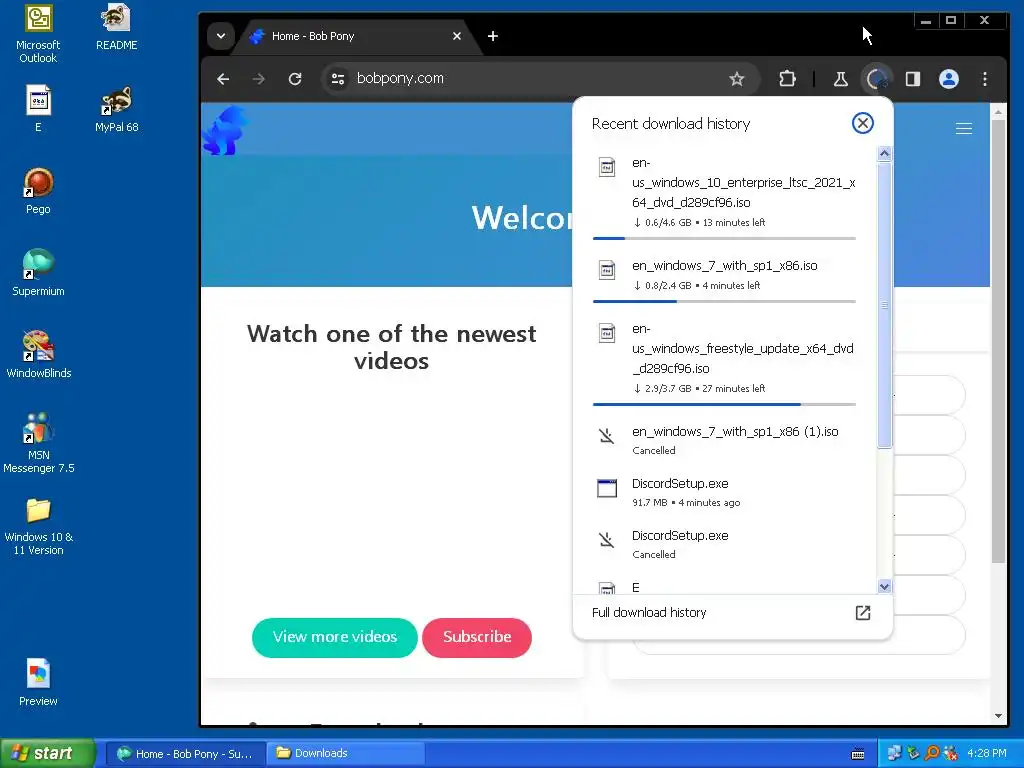
Task: Click the on-screen keyboard tray icon
Action: pos(858,754)
